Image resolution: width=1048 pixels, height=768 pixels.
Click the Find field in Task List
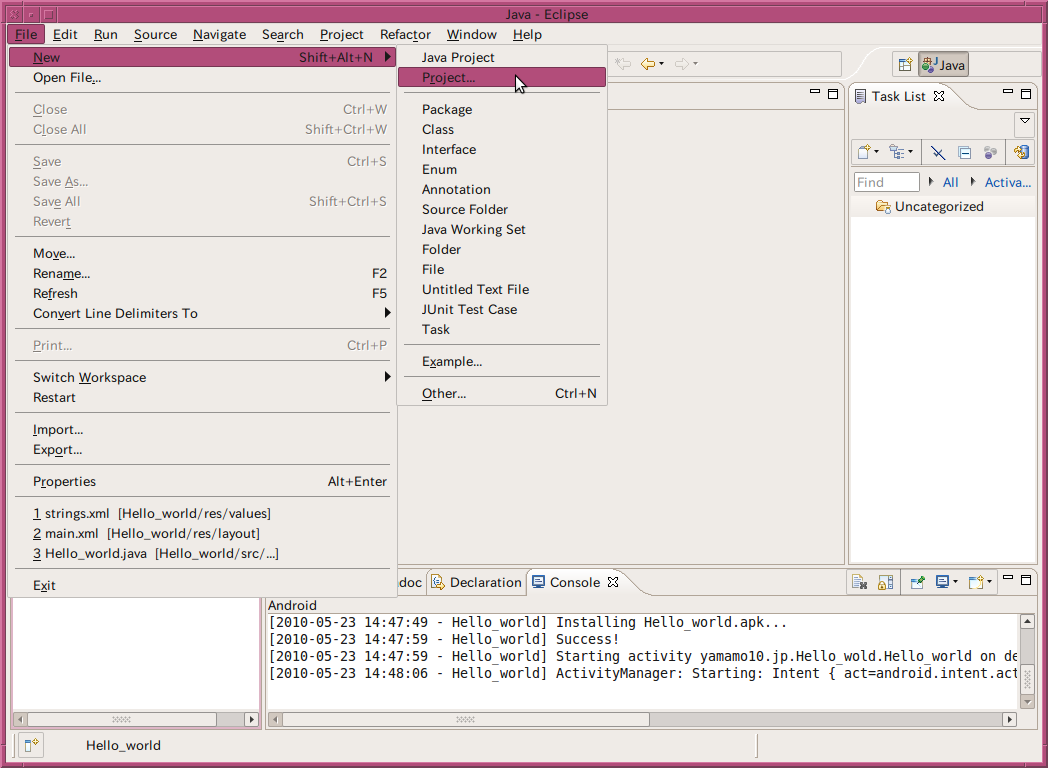coord(887,182)
